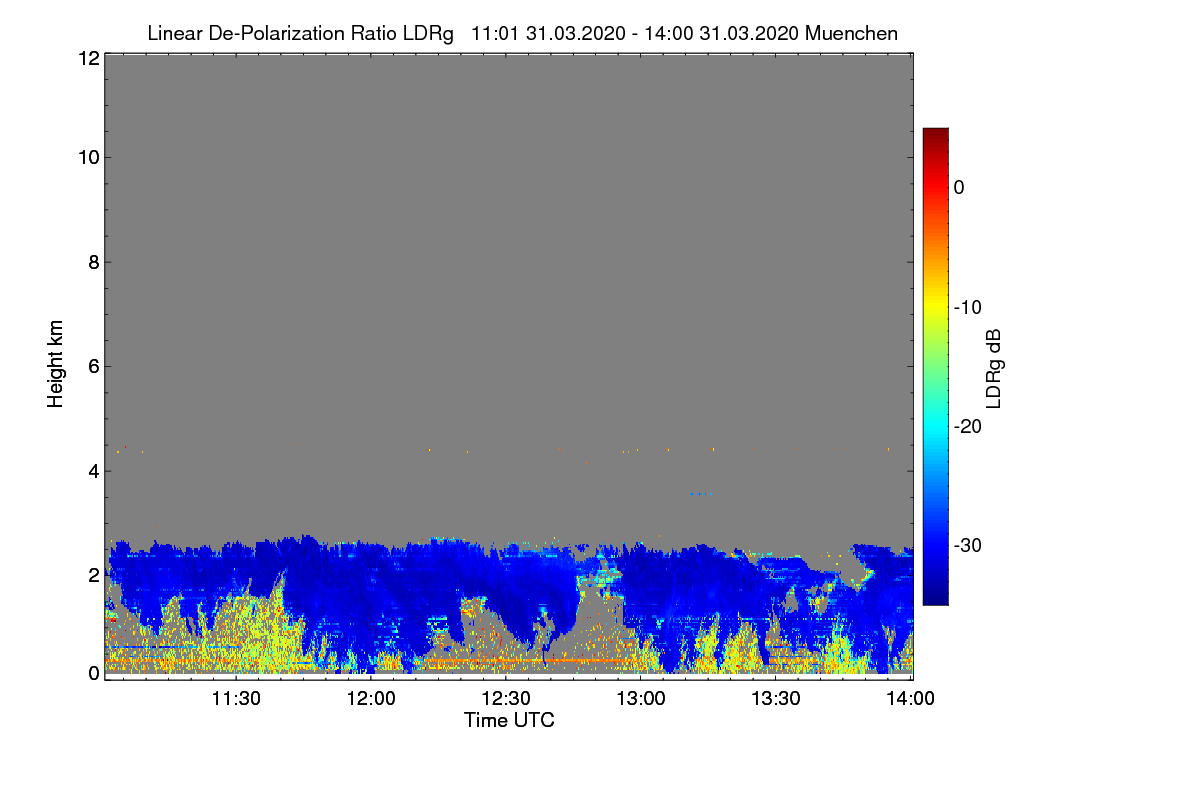Click the station name 'Muenchen'
This screenshot has width=1200, height=800.
click(851, 33)
